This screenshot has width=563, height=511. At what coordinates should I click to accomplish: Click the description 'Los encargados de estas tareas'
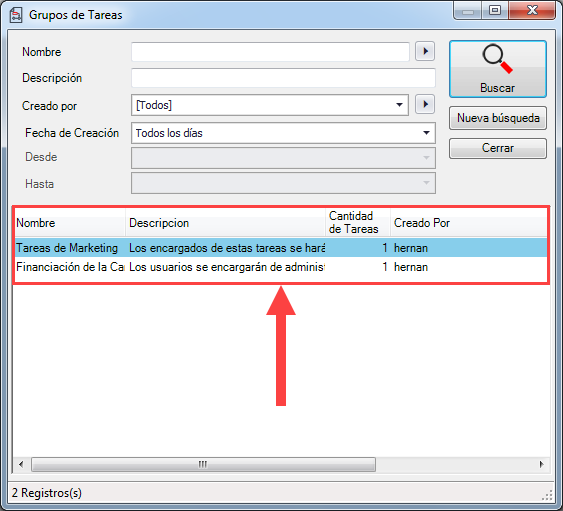click(x=227, y=248)
